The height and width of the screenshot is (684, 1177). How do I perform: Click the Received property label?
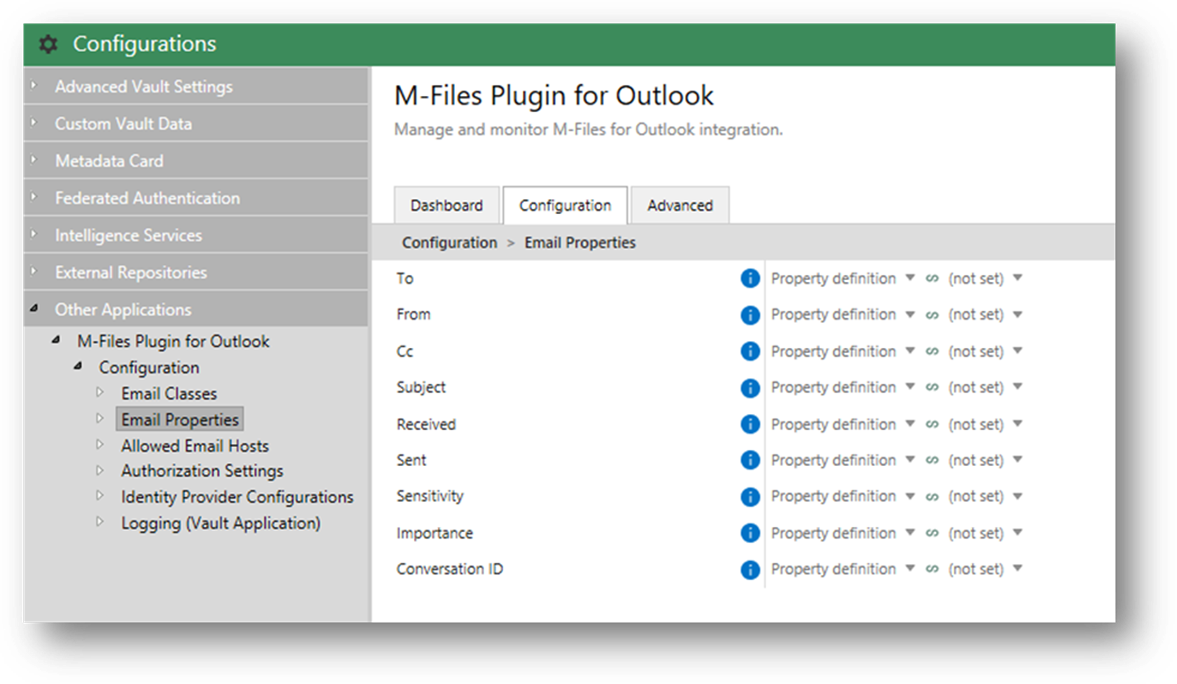click(426, 424)
